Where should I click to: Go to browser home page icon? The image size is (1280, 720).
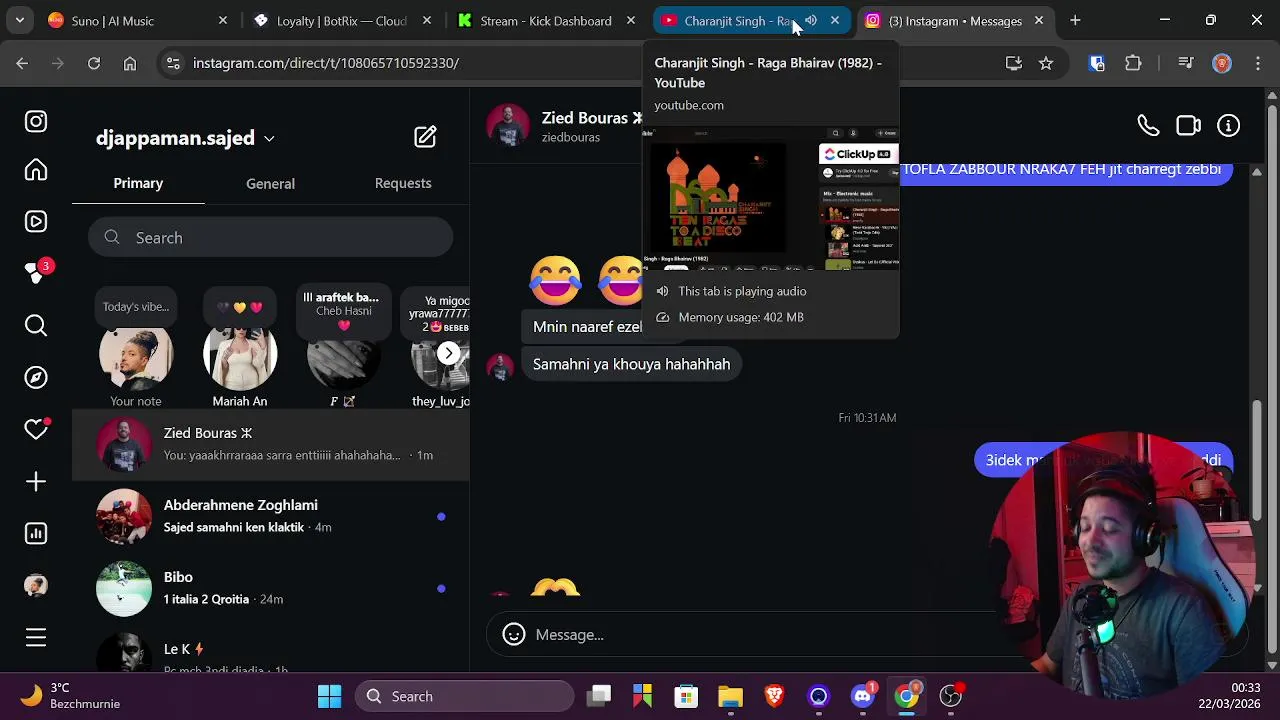(x=130, y=63)
